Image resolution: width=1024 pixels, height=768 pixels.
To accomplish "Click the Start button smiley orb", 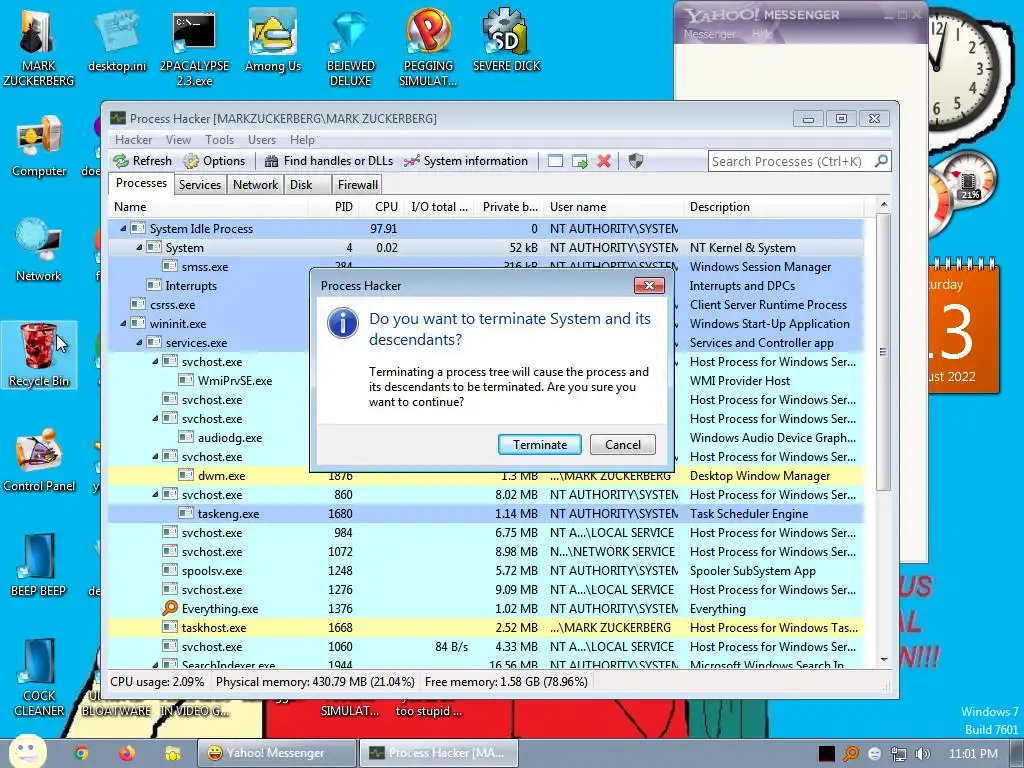I will pyautogui.click(x=26, y=751).
